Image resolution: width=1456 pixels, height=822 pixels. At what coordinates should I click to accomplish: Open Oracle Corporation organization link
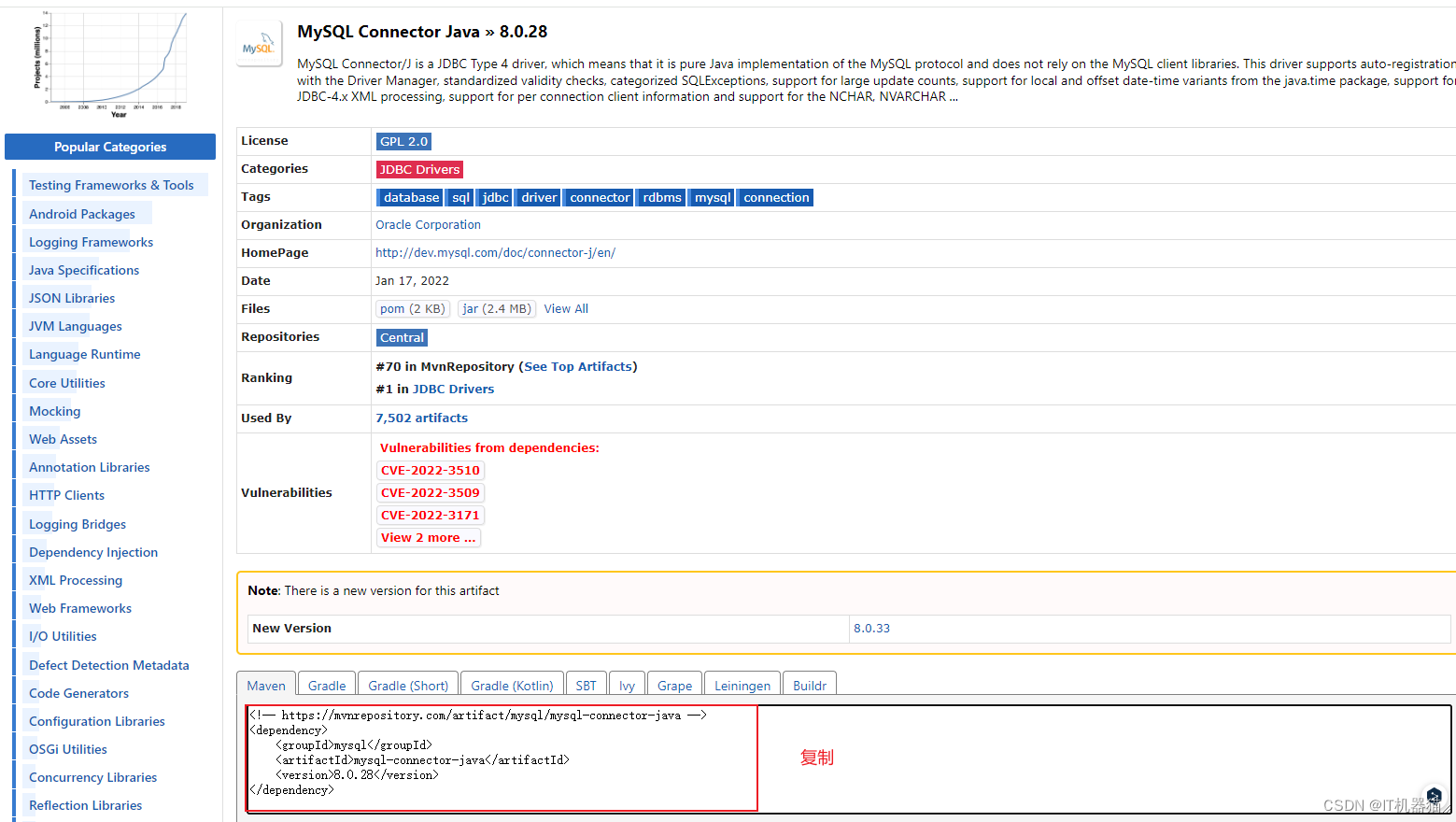pos(428,225)
